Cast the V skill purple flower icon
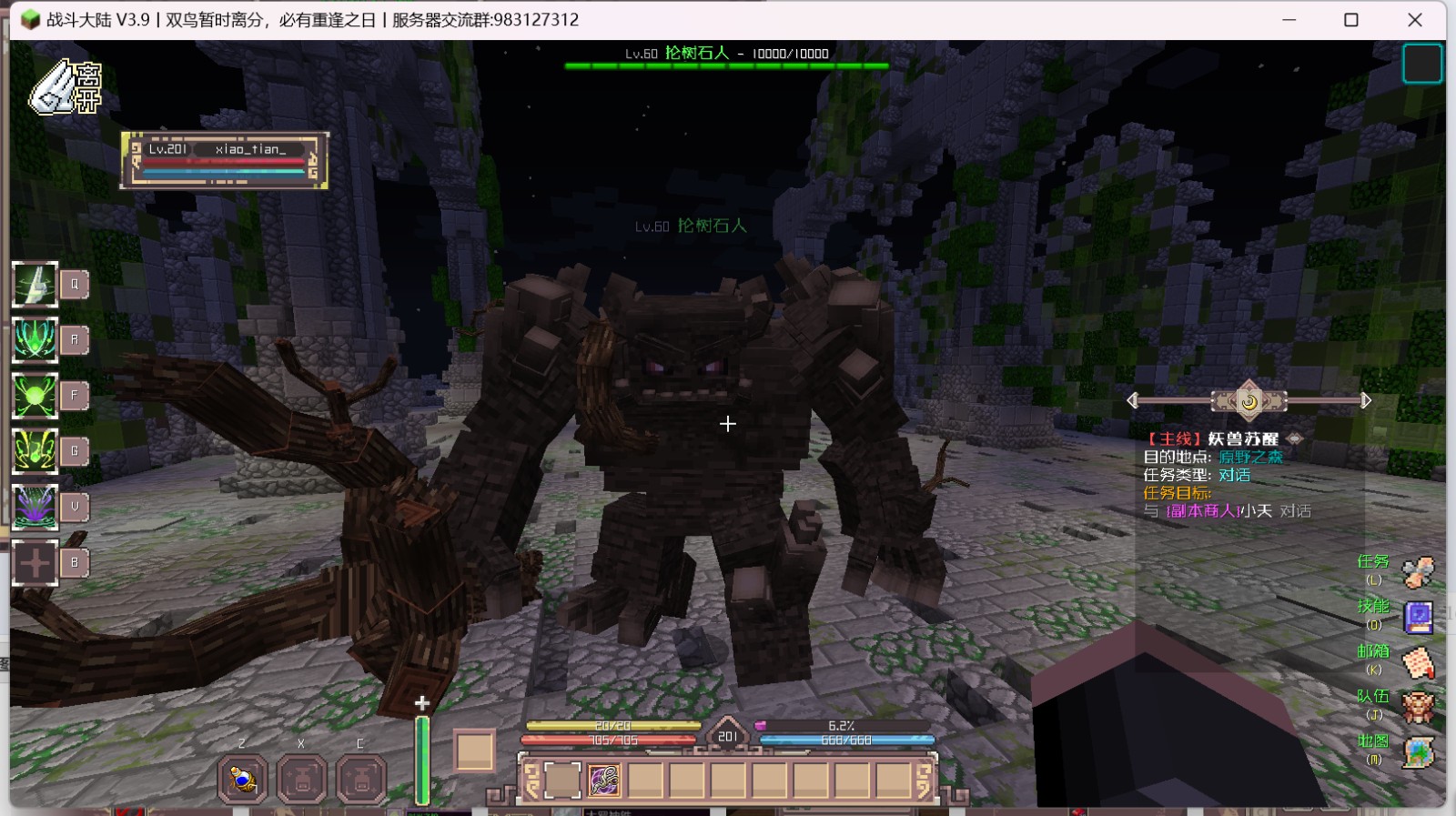This screenshot has height=816, width=1456. [x=35, y=507]
